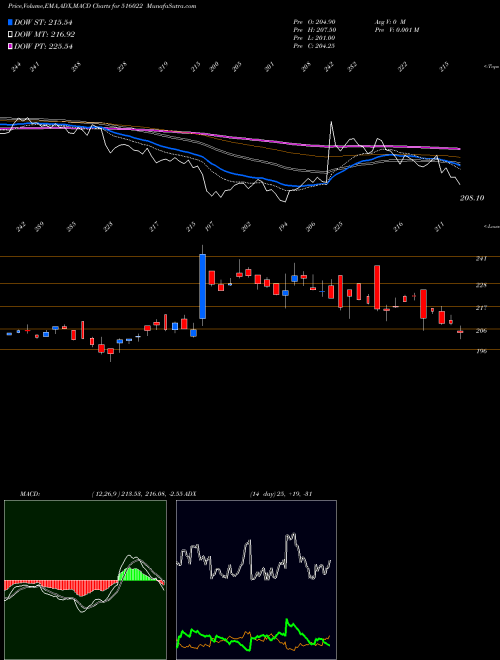Select the 'DOW ST: 215.54' legend text
500x660 pixels.
point(43,22)
